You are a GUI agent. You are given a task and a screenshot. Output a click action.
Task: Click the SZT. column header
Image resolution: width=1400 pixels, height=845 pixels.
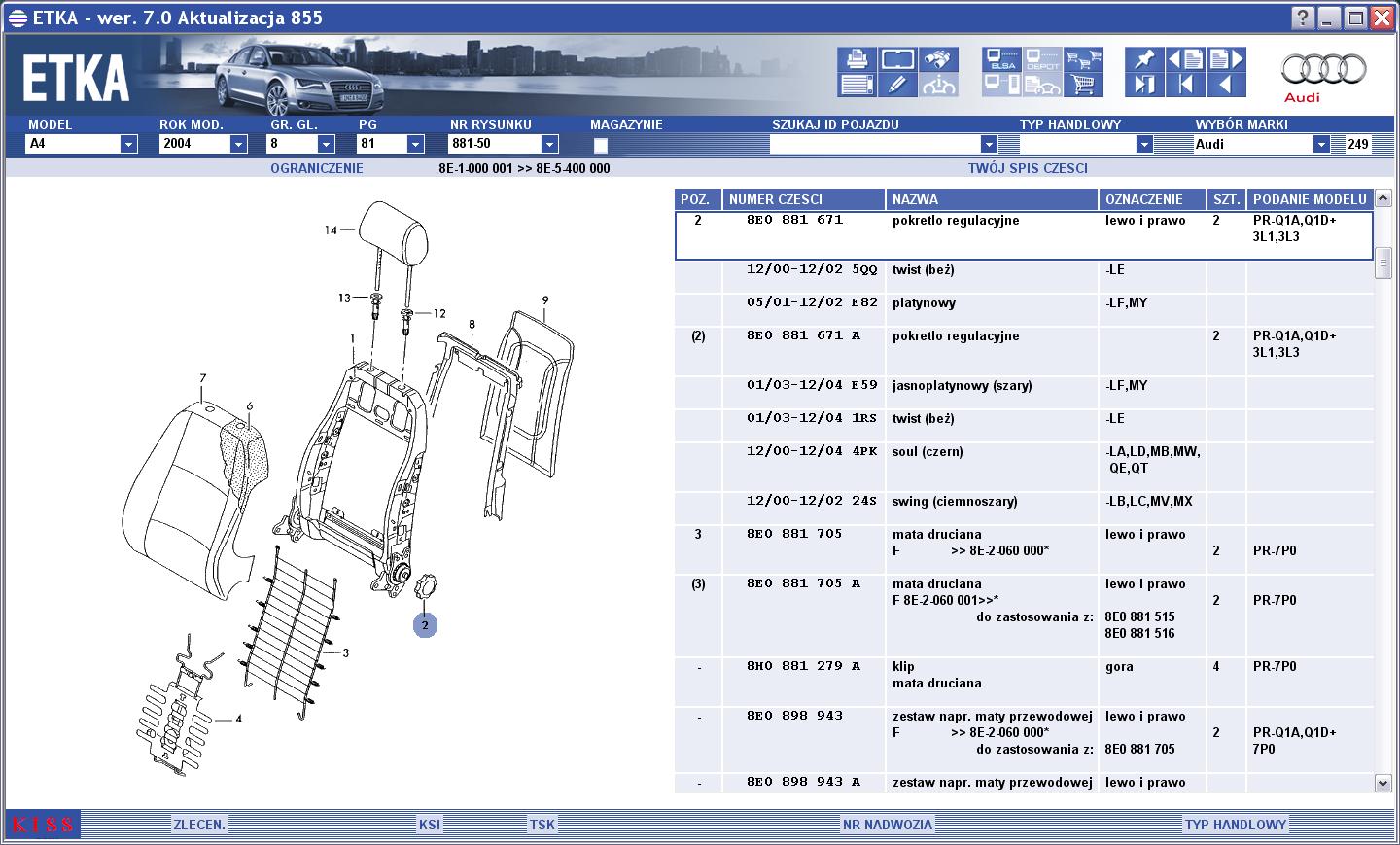1227,199
